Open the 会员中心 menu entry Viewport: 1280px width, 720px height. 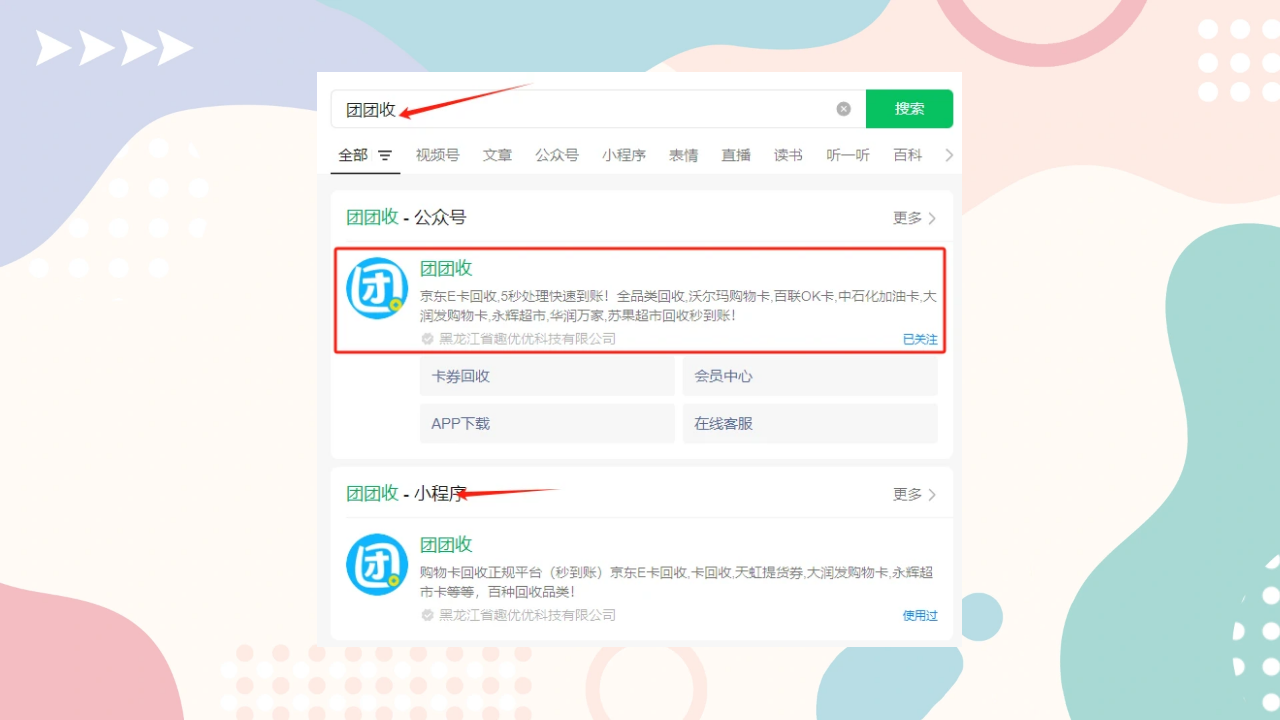tap(810, 376)
